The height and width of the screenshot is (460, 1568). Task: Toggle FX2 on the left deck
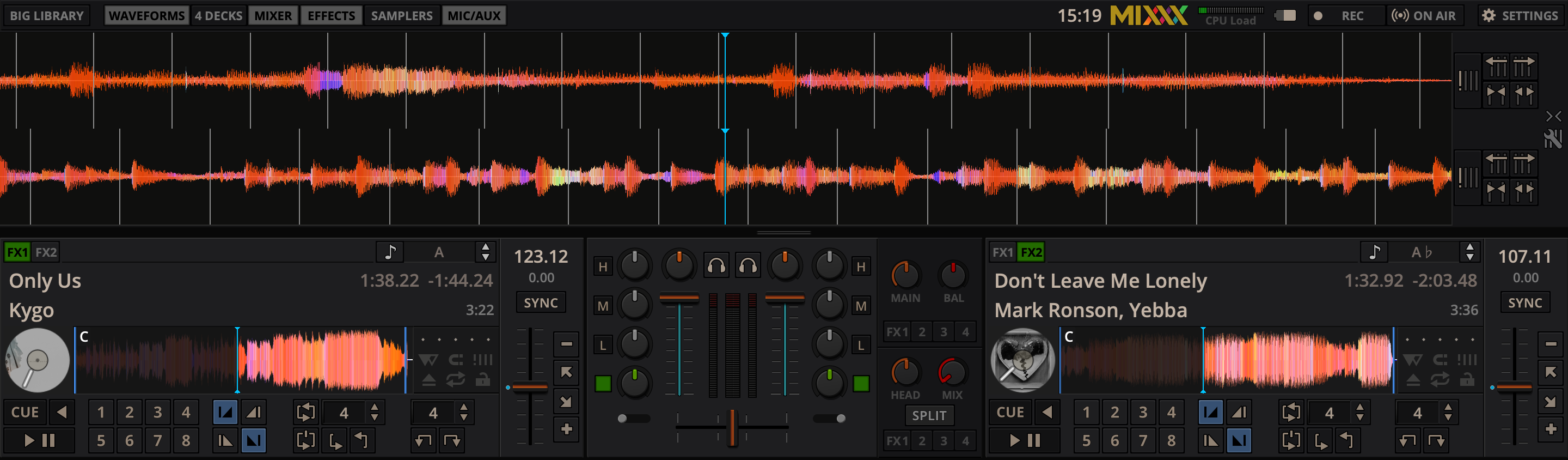(x=46, y=252)
